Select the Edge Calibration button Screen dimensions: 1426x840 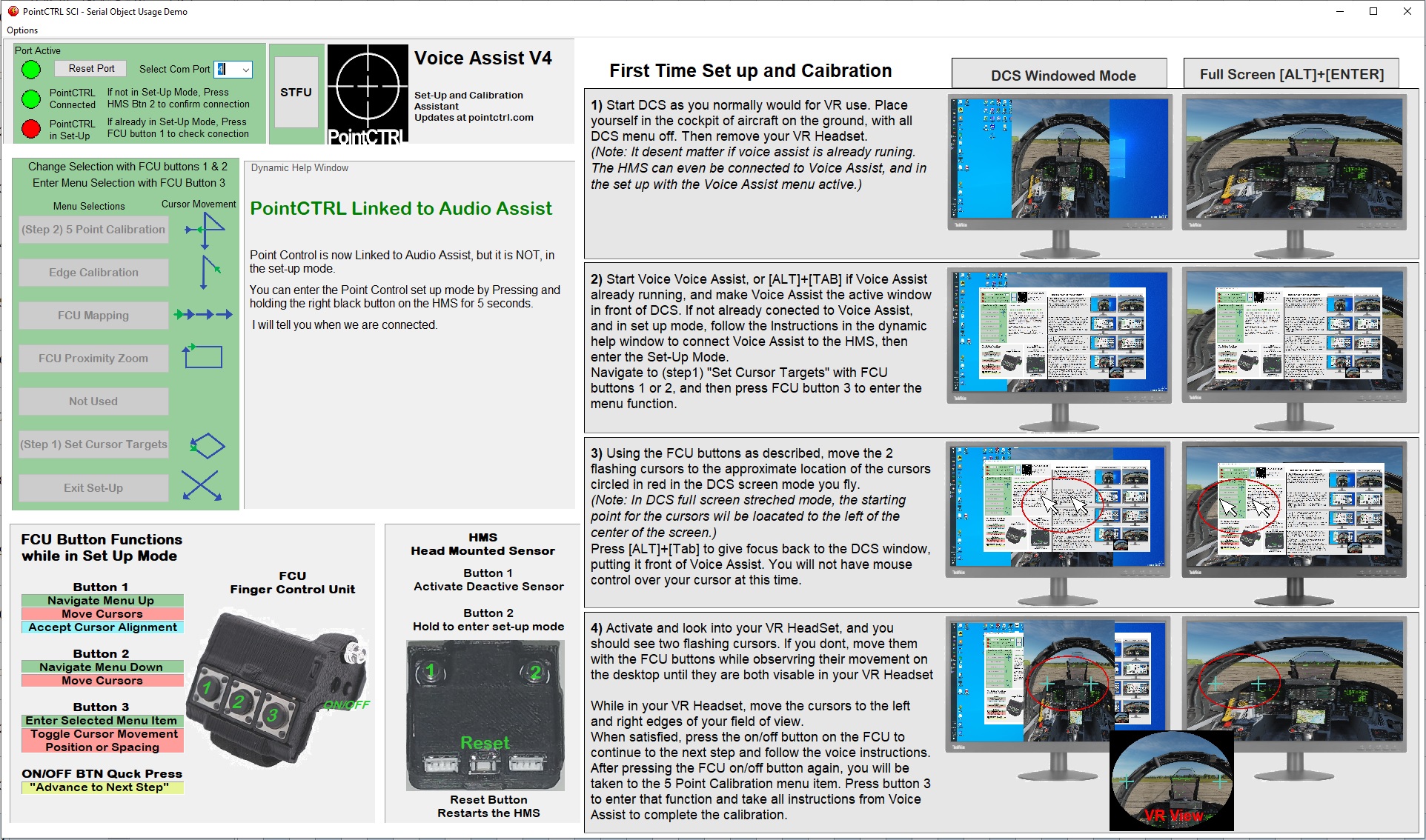click(93, 273)
